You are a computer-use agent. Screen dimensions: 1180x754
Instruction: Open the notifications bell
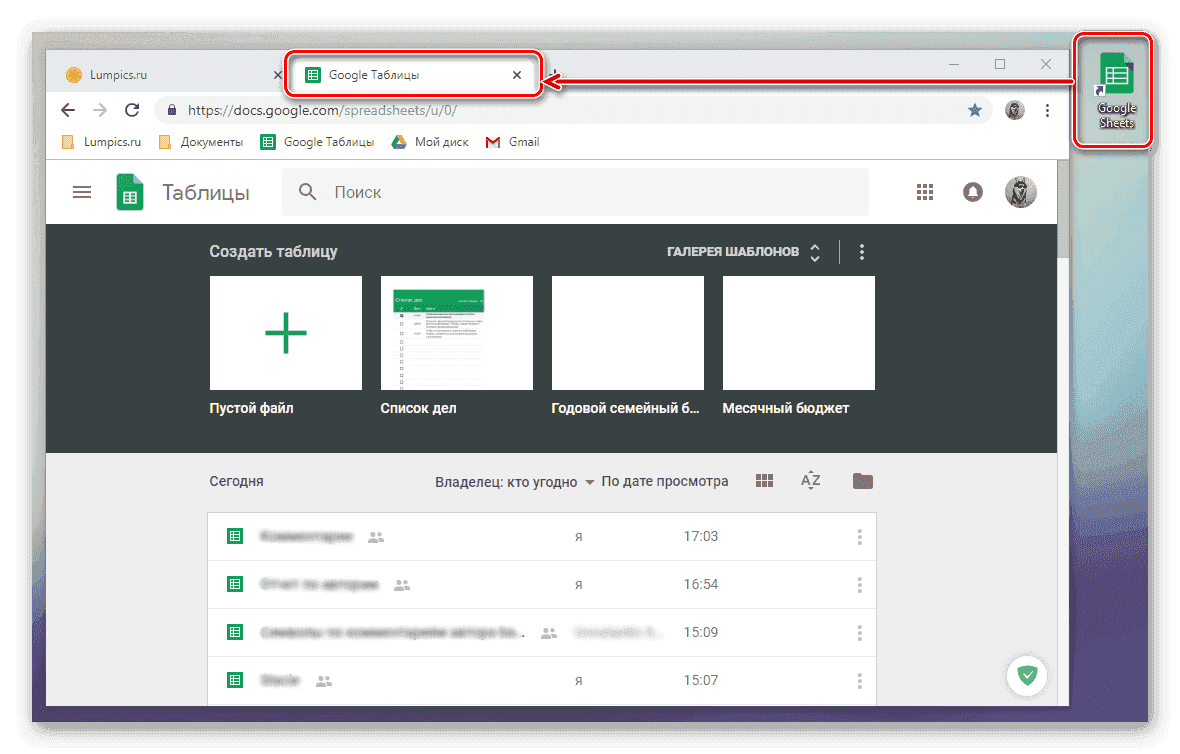click(x=973, y=192)
